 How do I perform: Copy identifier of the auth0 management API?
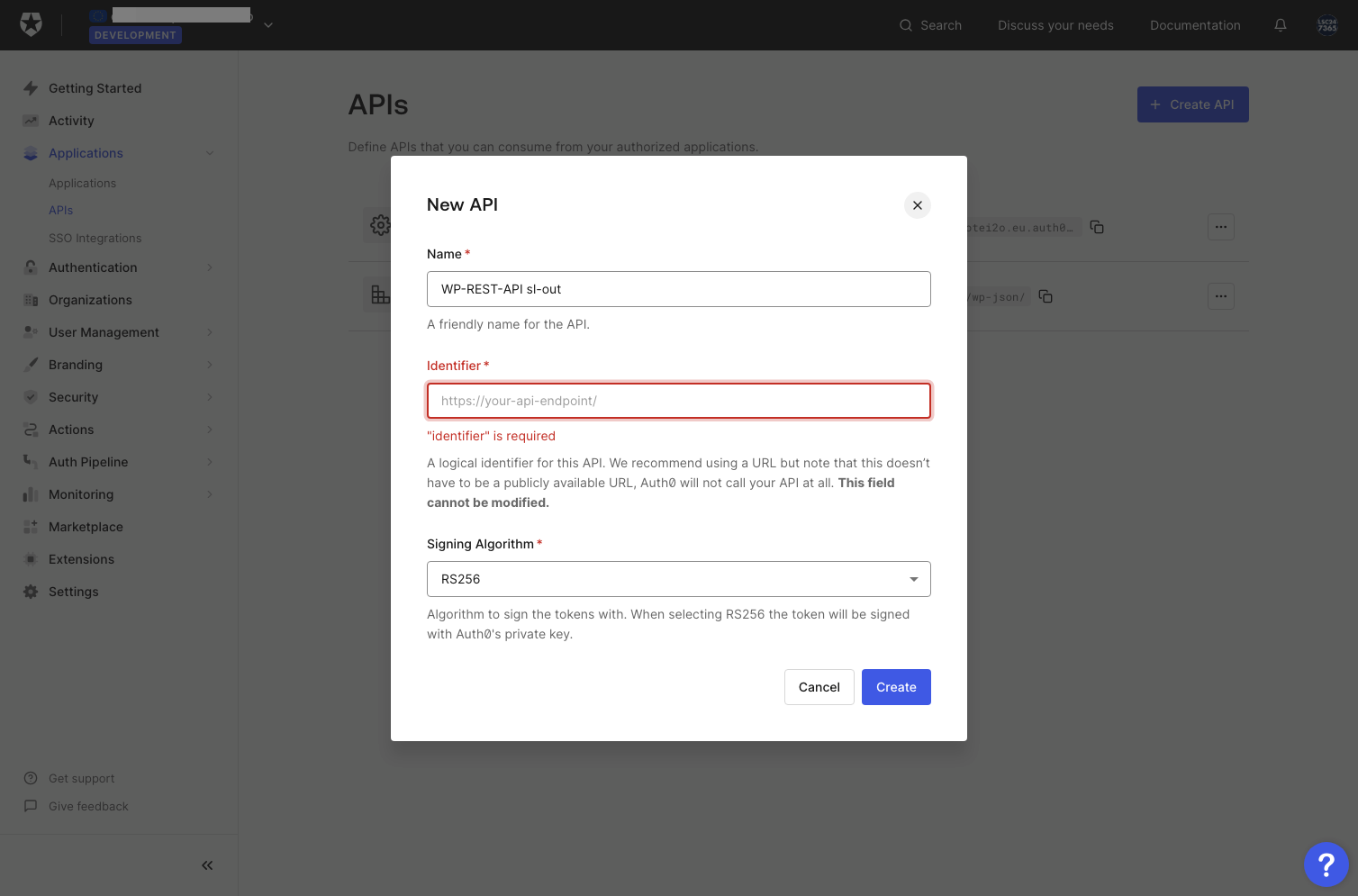point(1097,227)
